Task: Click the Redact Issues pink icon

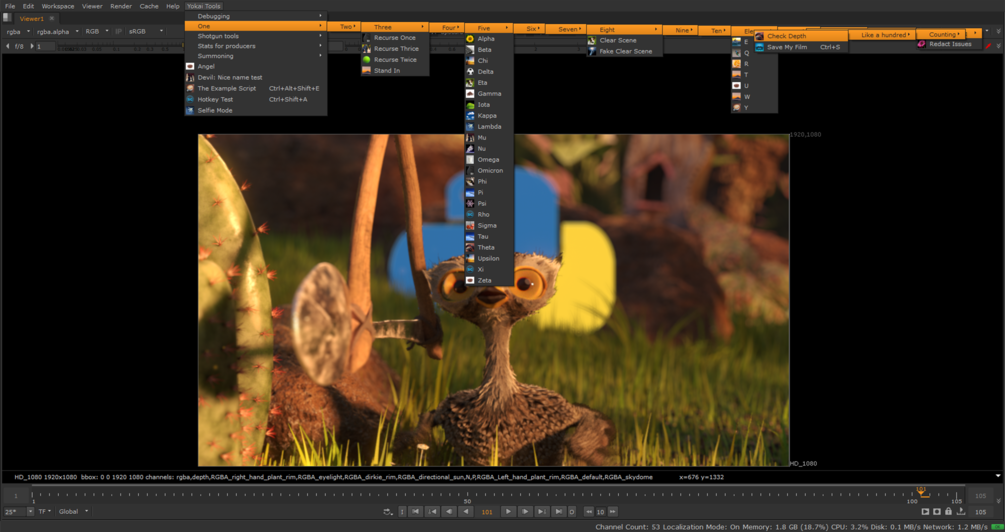Action: tap(921, 44)
